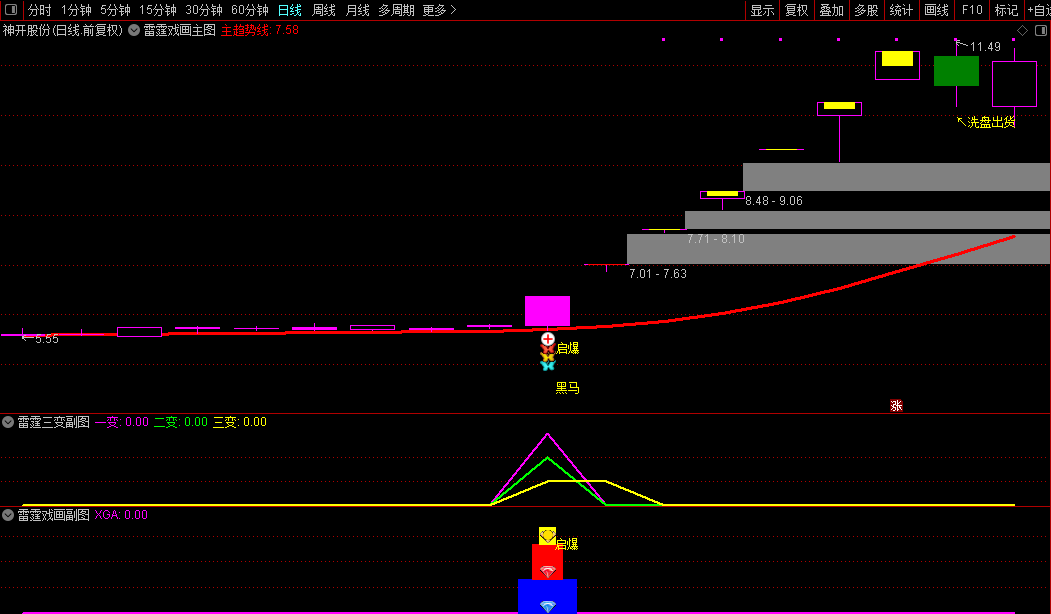
Task: Click the green candlestick near 11.49
Action: pos(956,71)
